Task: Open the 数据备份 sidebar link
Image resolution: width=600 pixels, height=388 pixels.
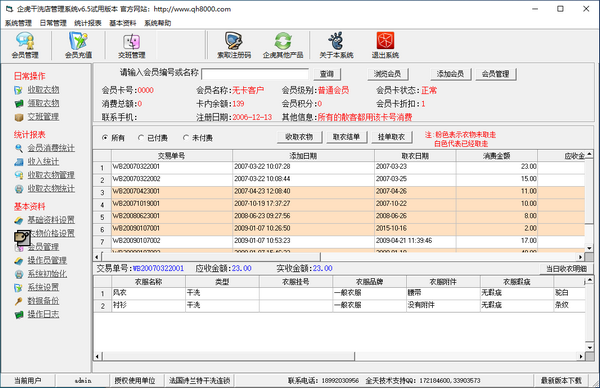Action: pos(43,301)
